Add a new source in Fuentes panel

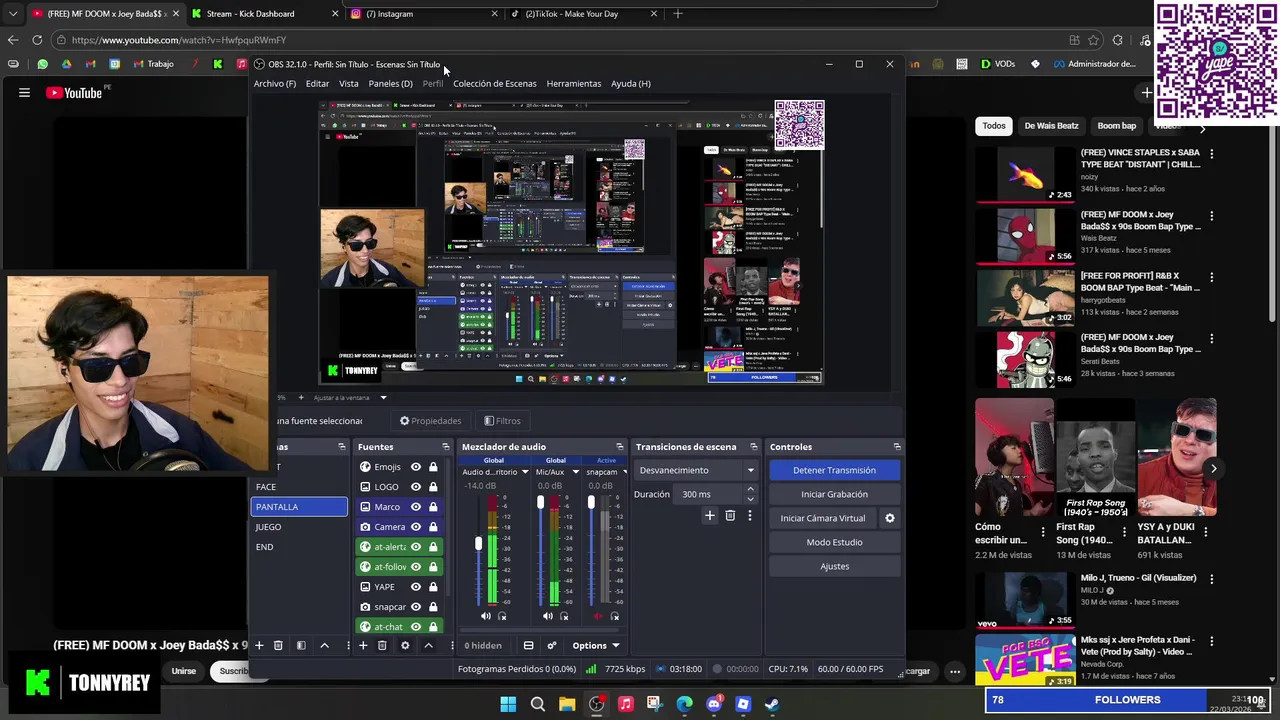pos(363,646)
